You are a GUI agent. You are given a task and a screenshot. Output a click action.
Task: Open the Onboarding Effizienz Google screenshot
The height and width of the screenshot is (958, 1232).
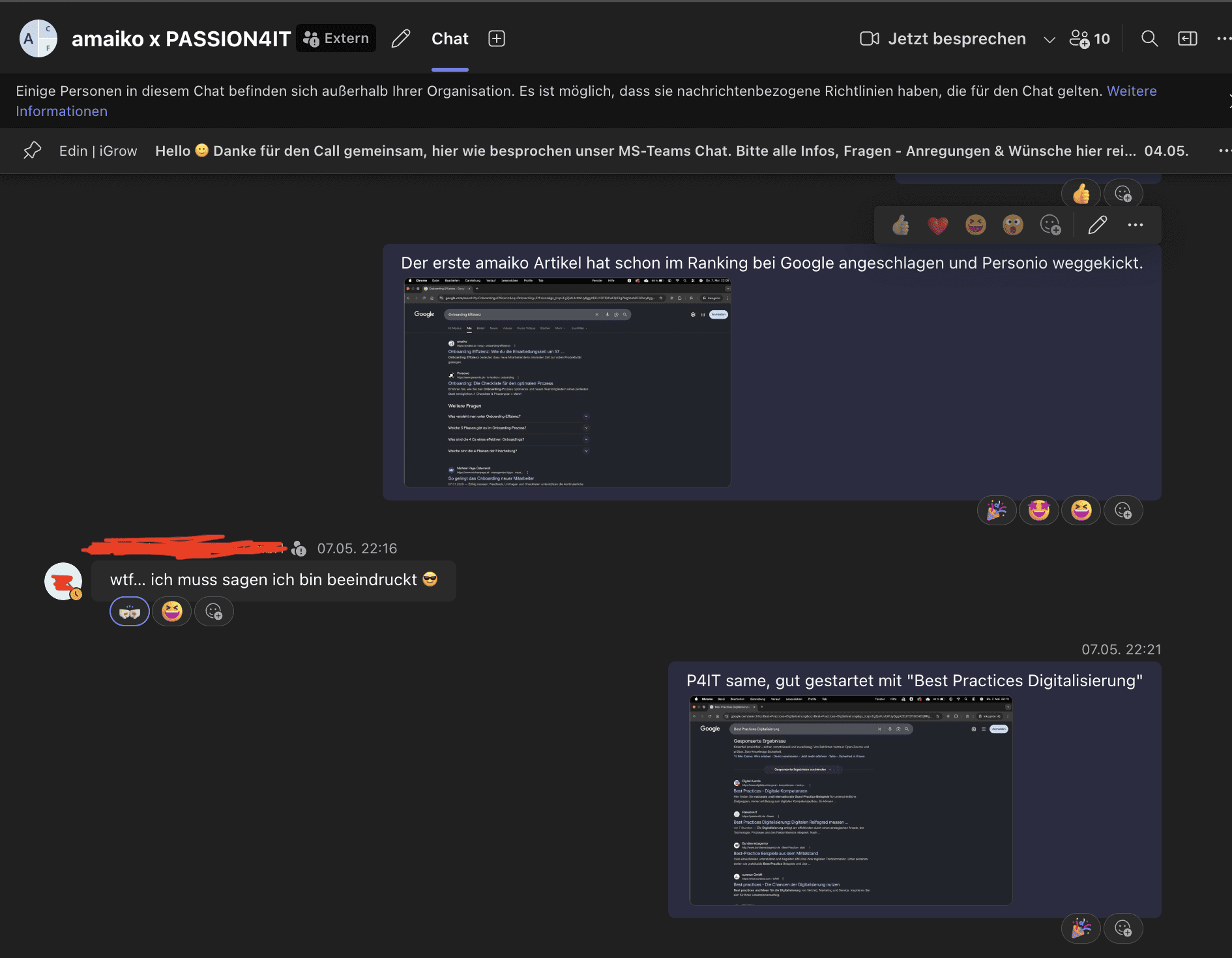567,383
